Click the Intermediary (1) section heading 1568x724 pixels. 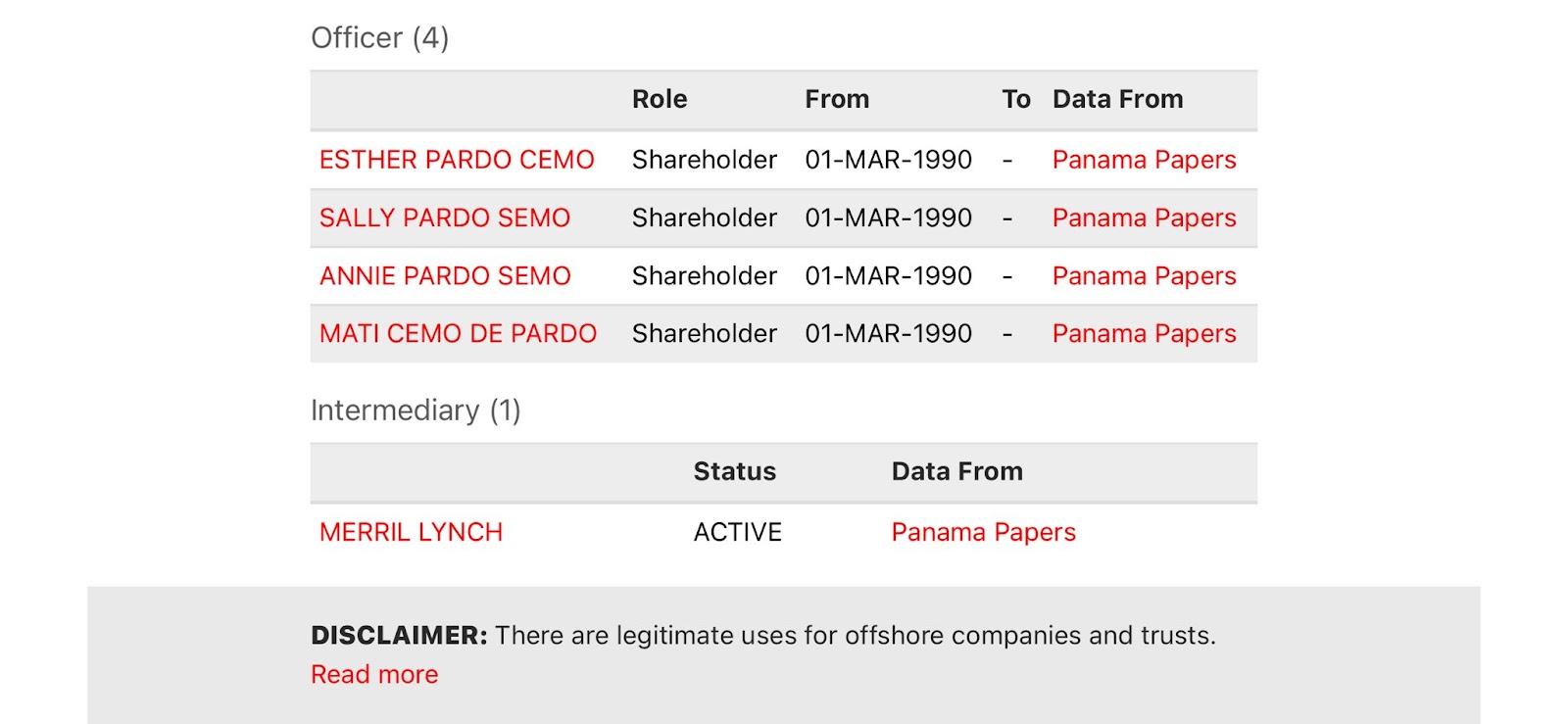[416, 410]
